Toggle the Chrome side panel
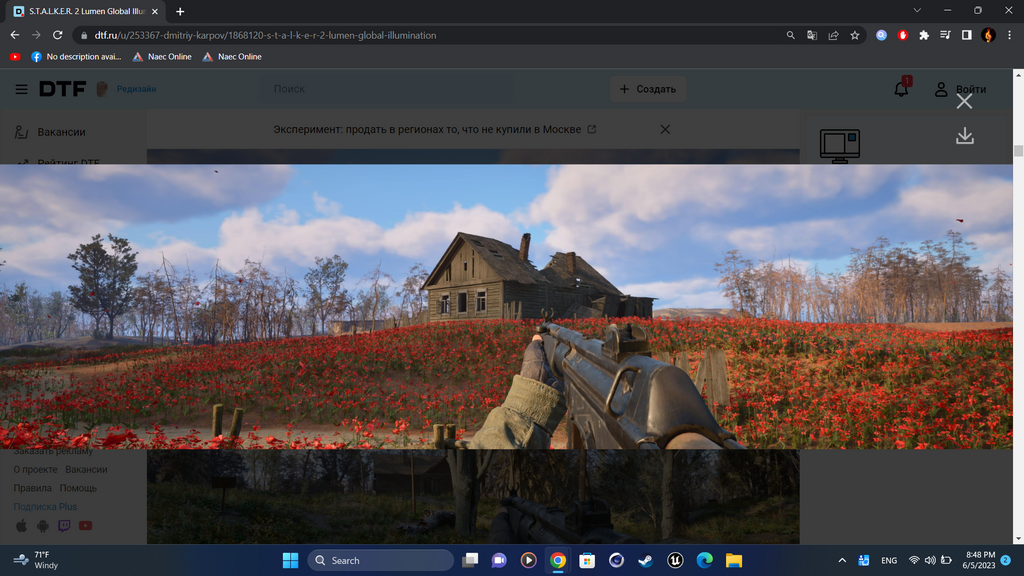Image resolution: width=1024 pixels, height=576 pixels. [967, 35]
